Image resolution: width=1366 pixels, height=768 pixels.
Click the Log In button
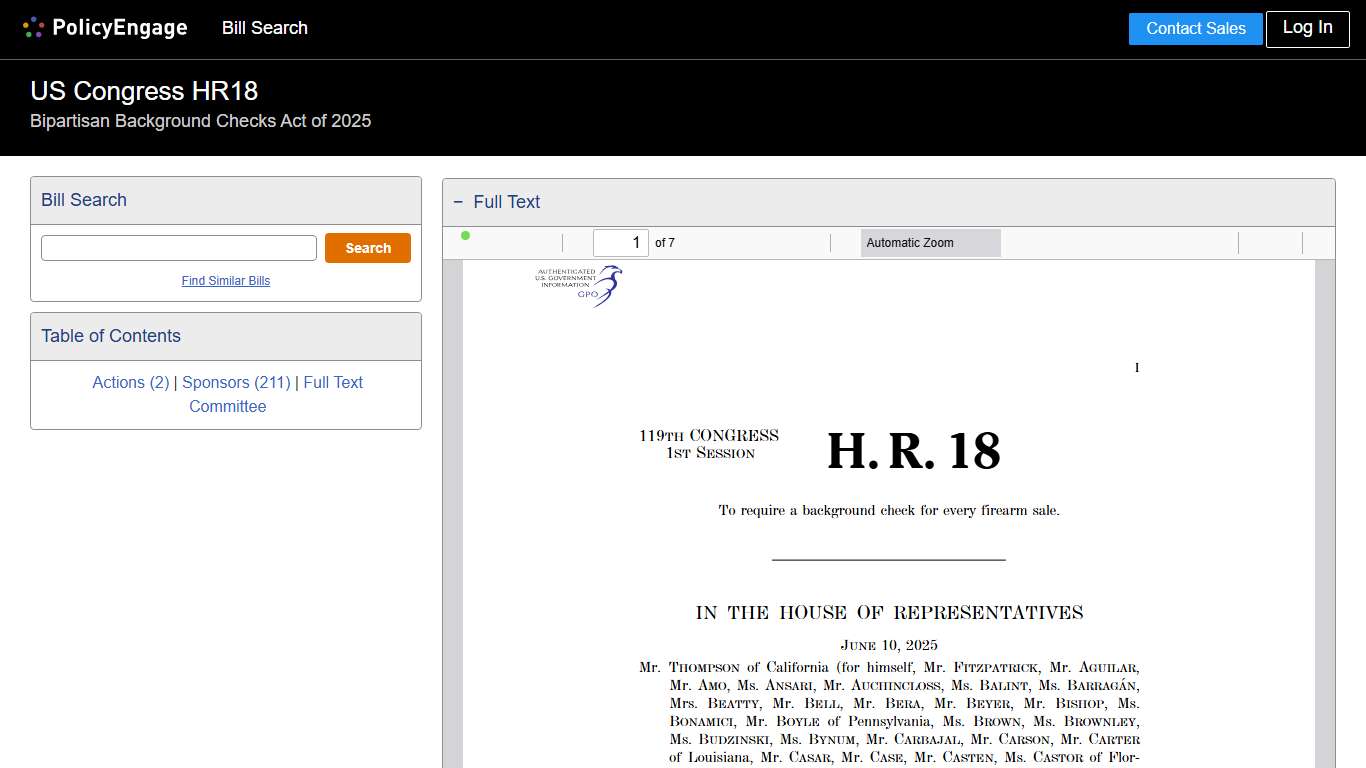click(x=1307, y=28)
